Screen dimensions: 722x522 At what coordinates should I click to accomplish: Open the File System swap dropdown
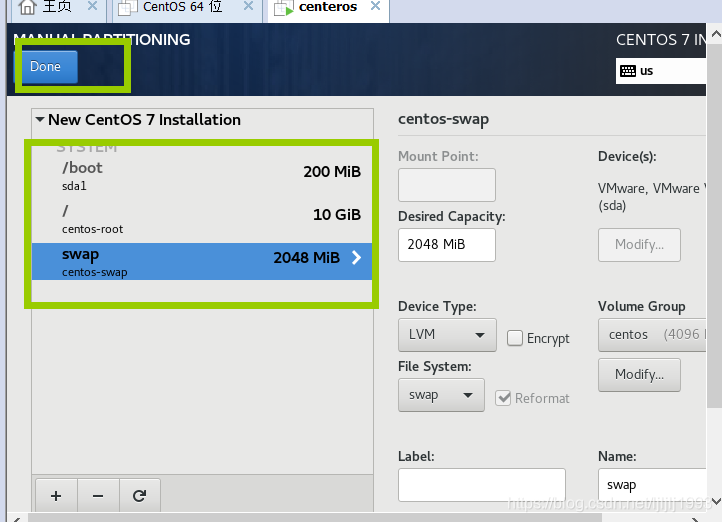click(x=441, y=395)
